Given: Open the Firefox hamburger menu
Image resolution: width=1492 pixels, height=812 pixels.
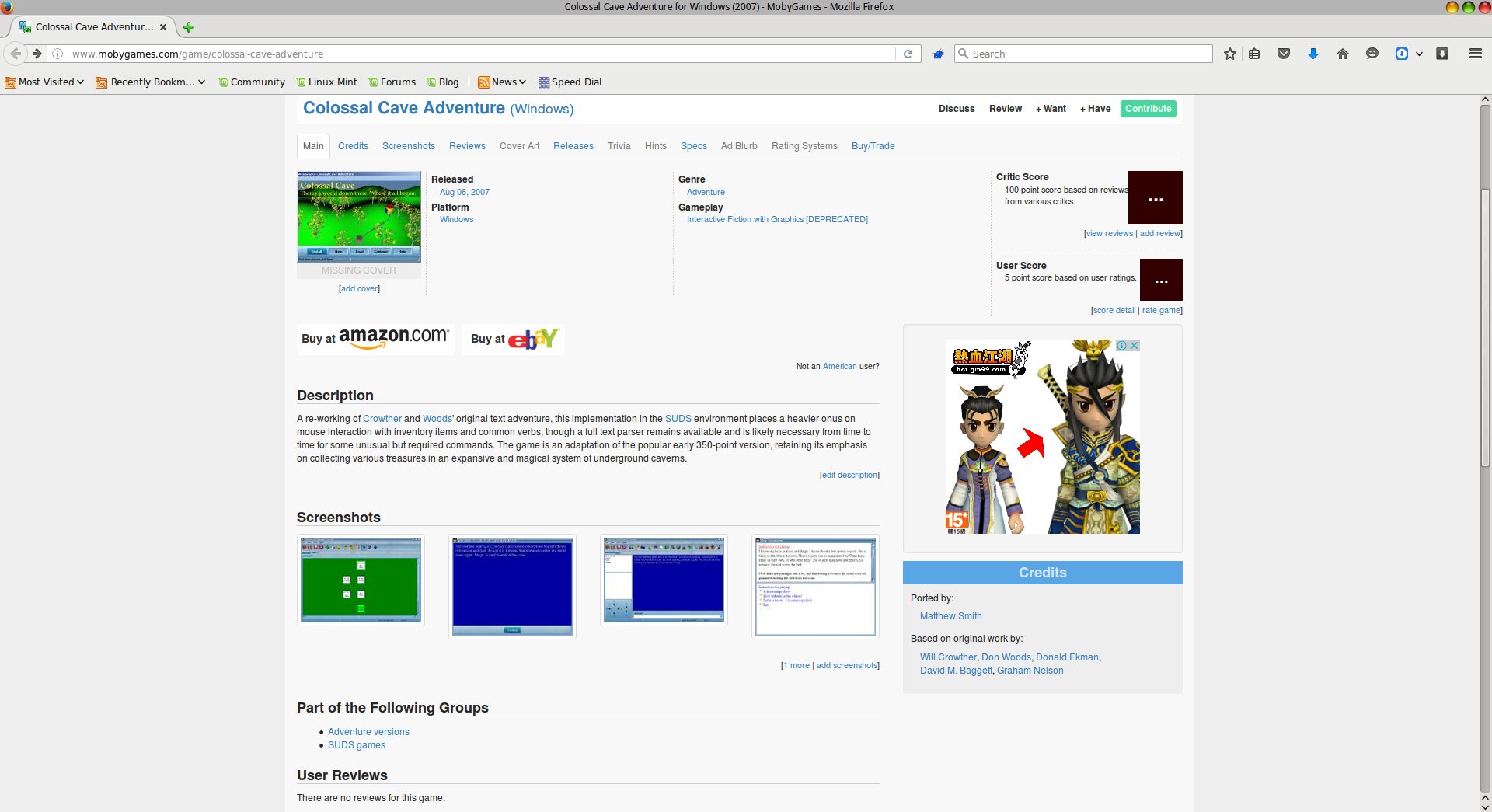Looking at the screenshot, I should coord(1475,54).
